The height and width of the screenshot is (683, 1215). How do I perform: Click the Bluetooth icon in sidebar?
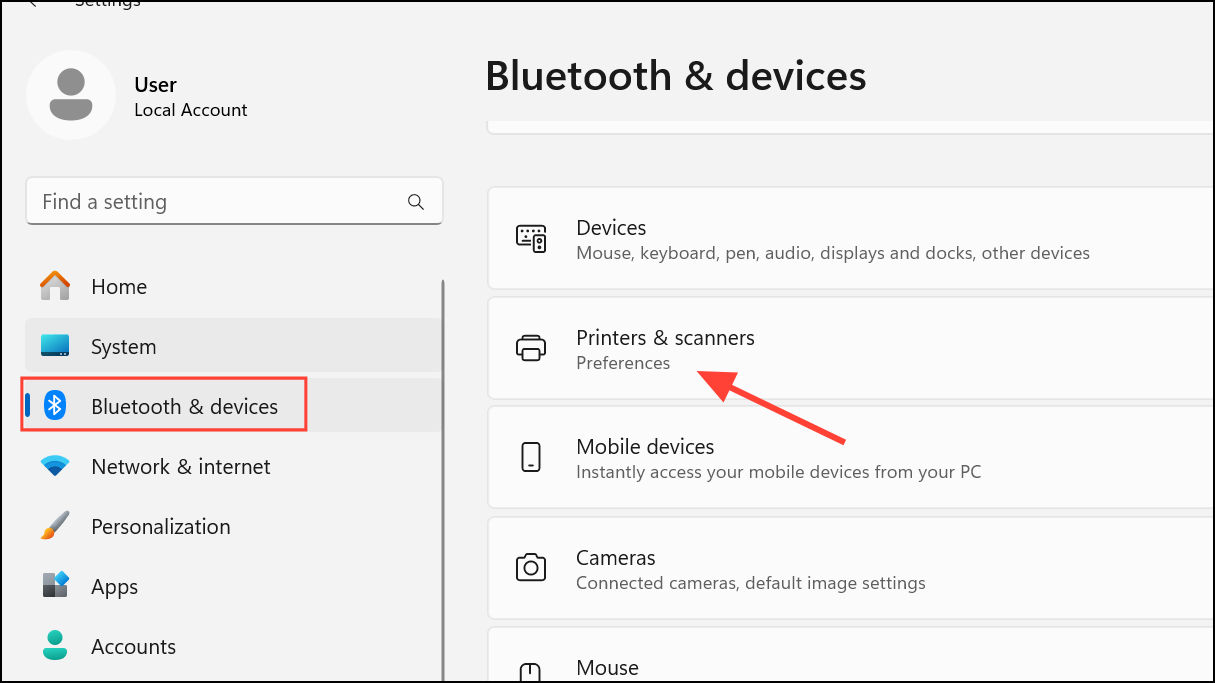pos(55,406)
